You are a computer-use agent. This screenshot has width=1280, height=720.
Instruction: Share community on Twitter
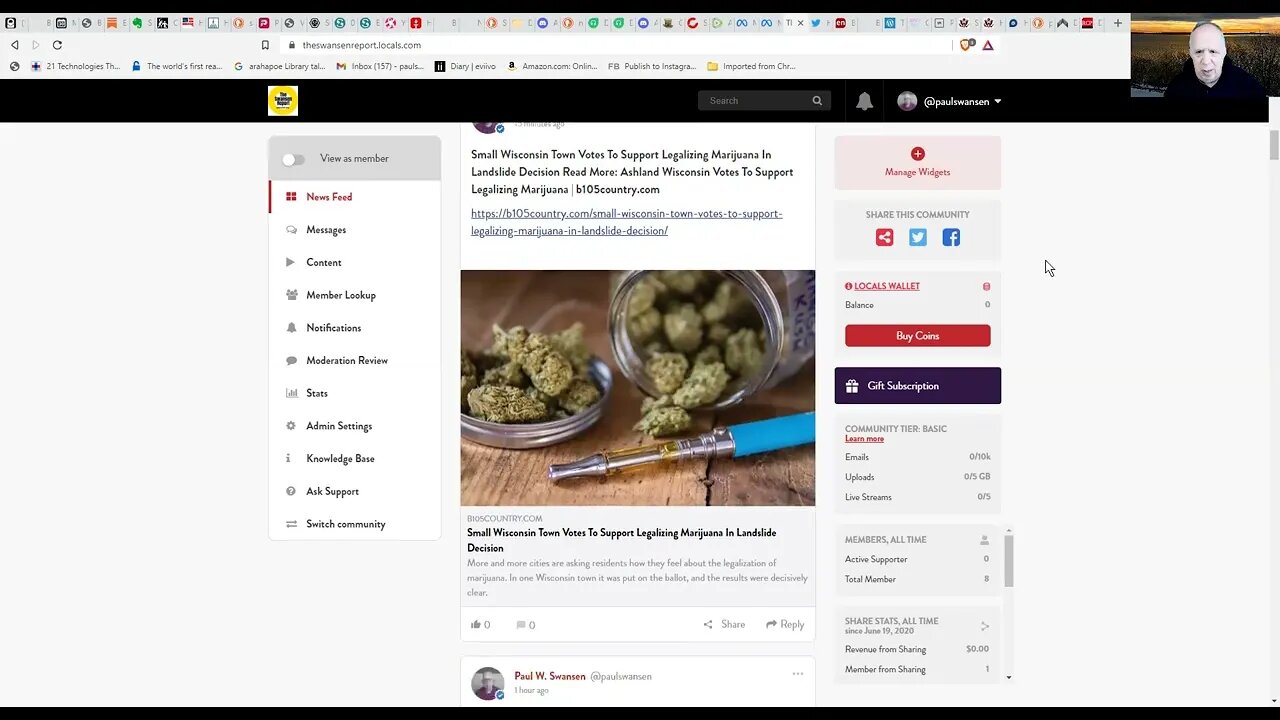pyautogui.click(x=918, y=237)
